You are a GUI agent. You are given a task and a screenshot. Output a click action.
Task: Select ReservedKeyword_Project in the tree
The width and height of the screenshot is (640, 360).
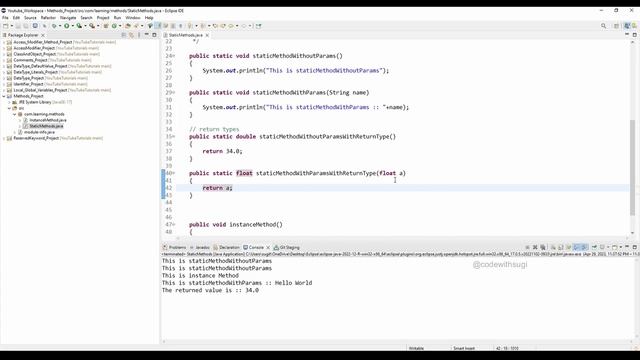[x=36, y=138]
